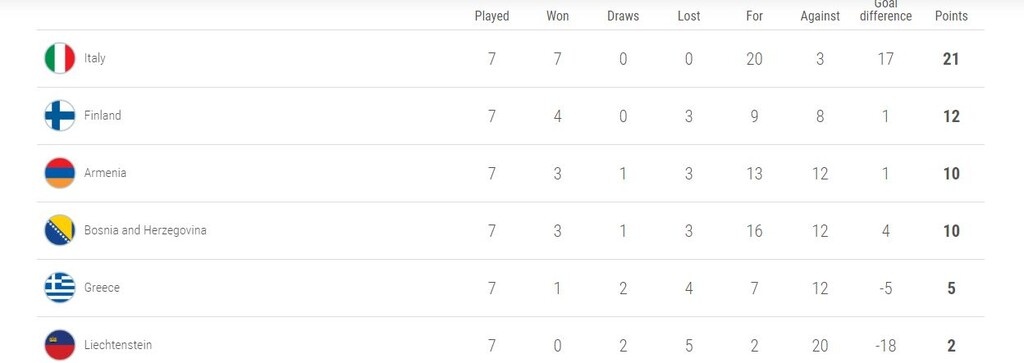Click the Liechtenstein flag icon
The image size is (1024, 363).
[x=59, y=345]
